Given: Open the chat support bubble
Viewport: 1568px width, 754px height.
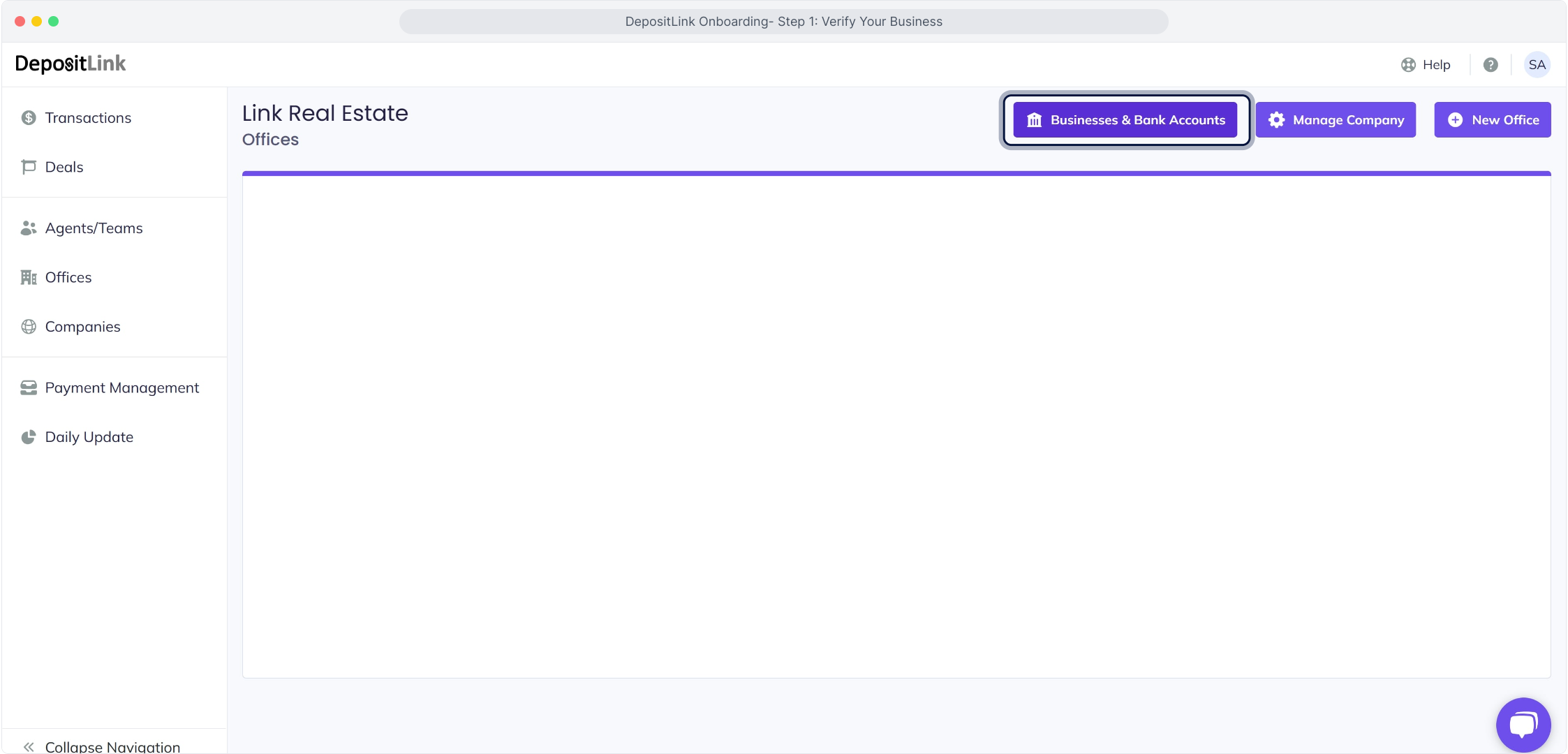Looking at the screenshot, I should pyautogui.click(x=1523, y=725).
